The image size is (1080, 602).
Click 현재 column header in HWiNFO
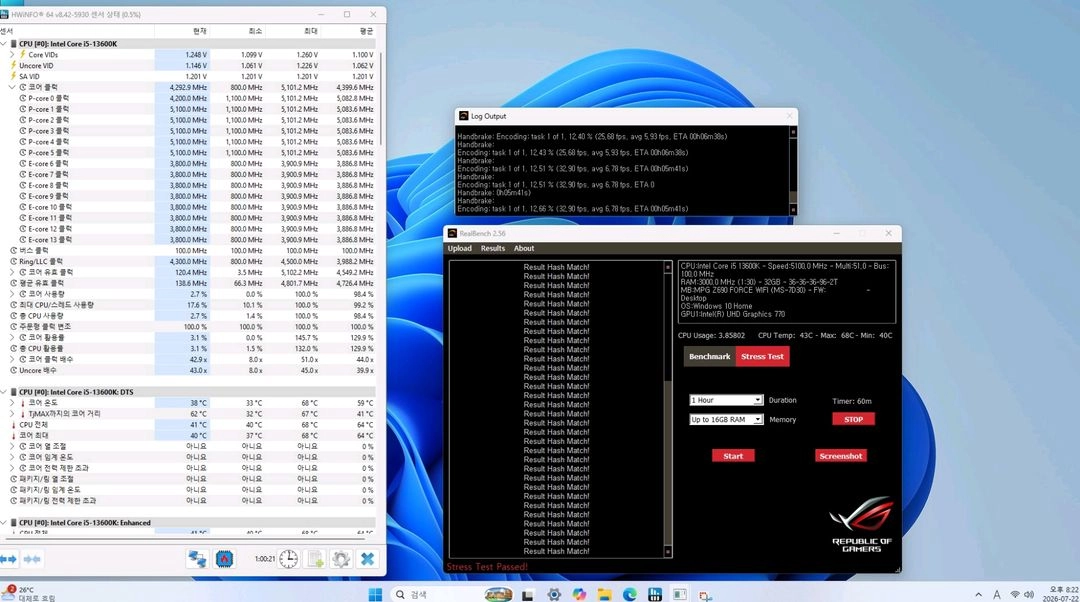pos(199,31)
